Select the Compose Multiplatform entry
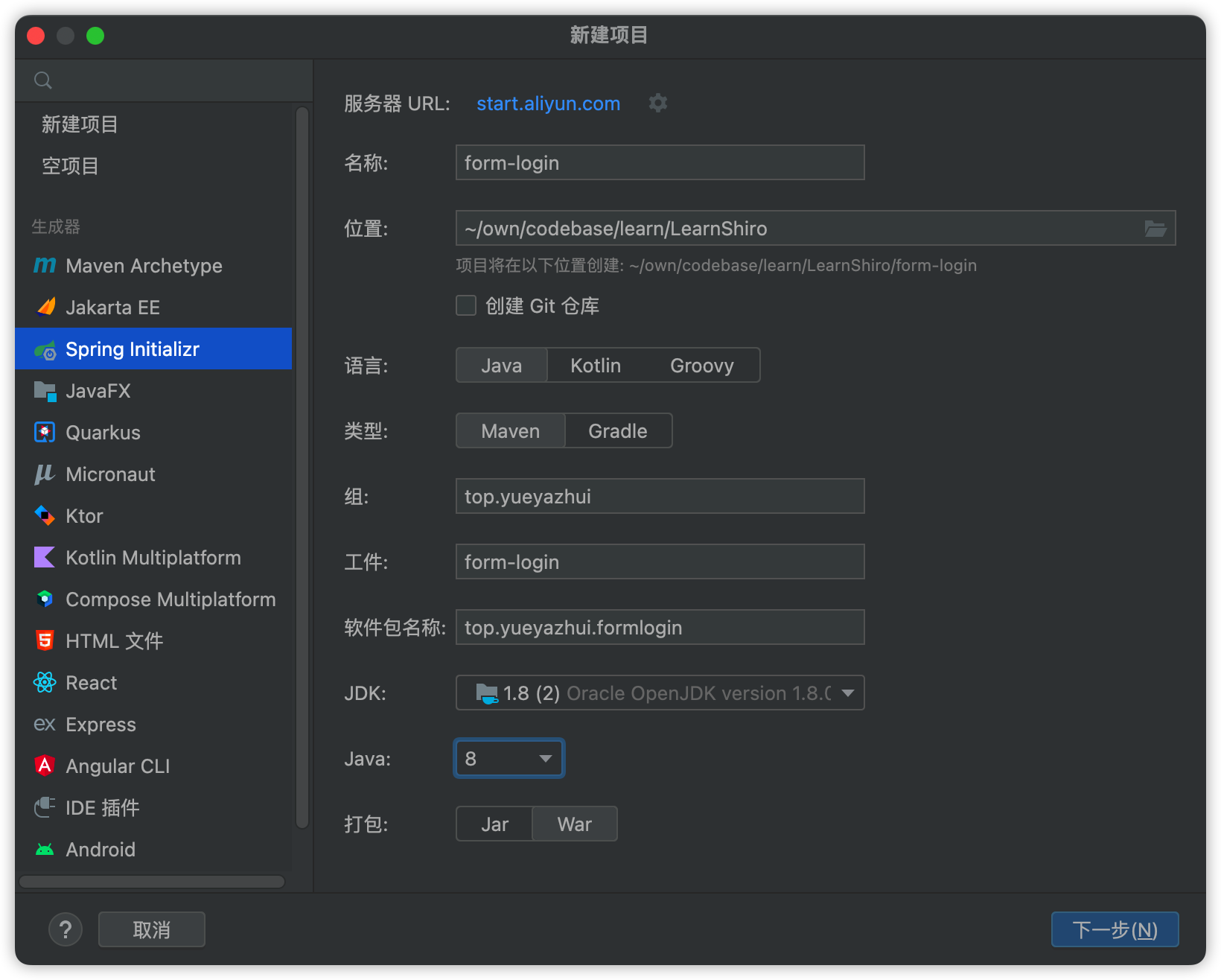 click(x=153, y=599)
